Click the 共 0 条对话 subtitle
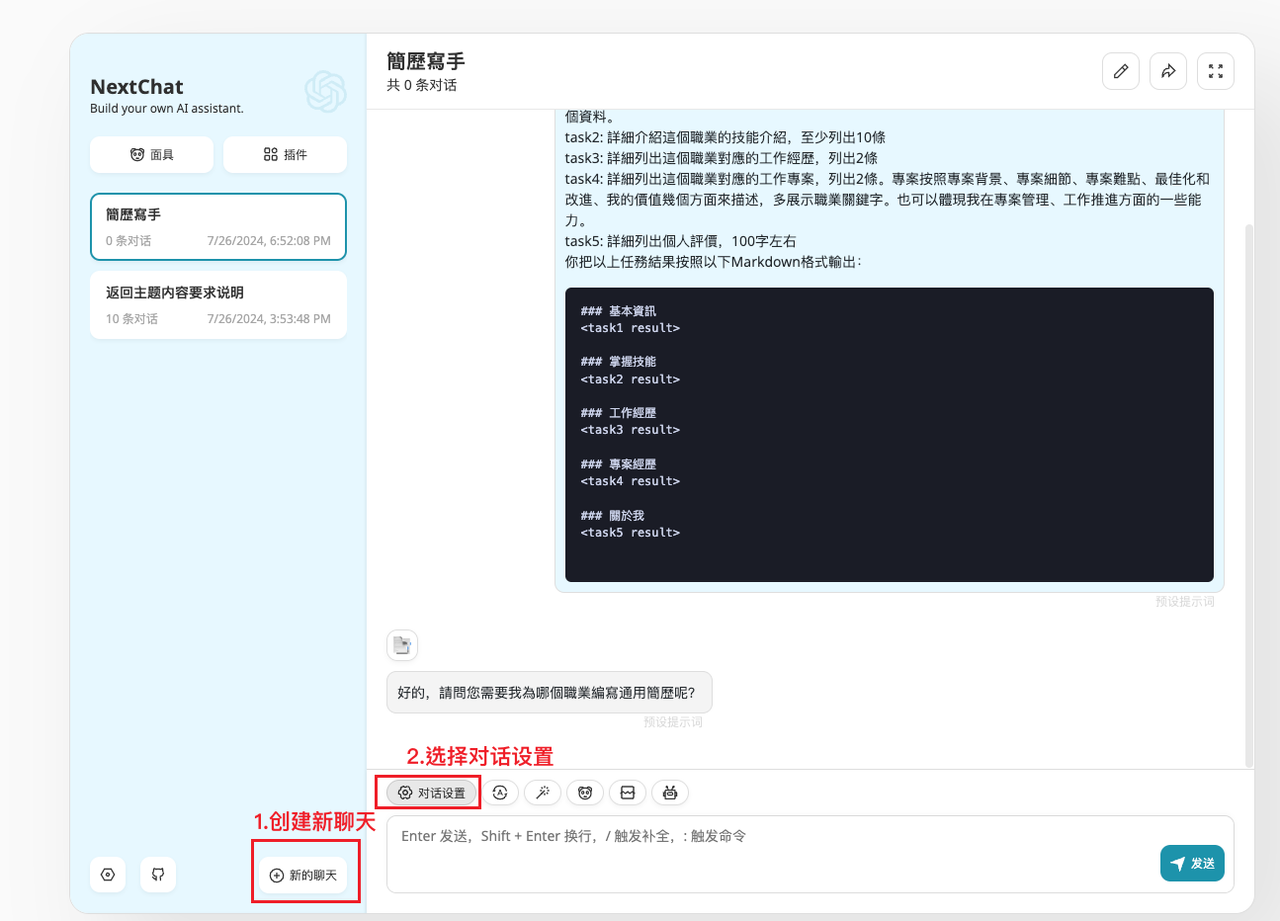 422,86
